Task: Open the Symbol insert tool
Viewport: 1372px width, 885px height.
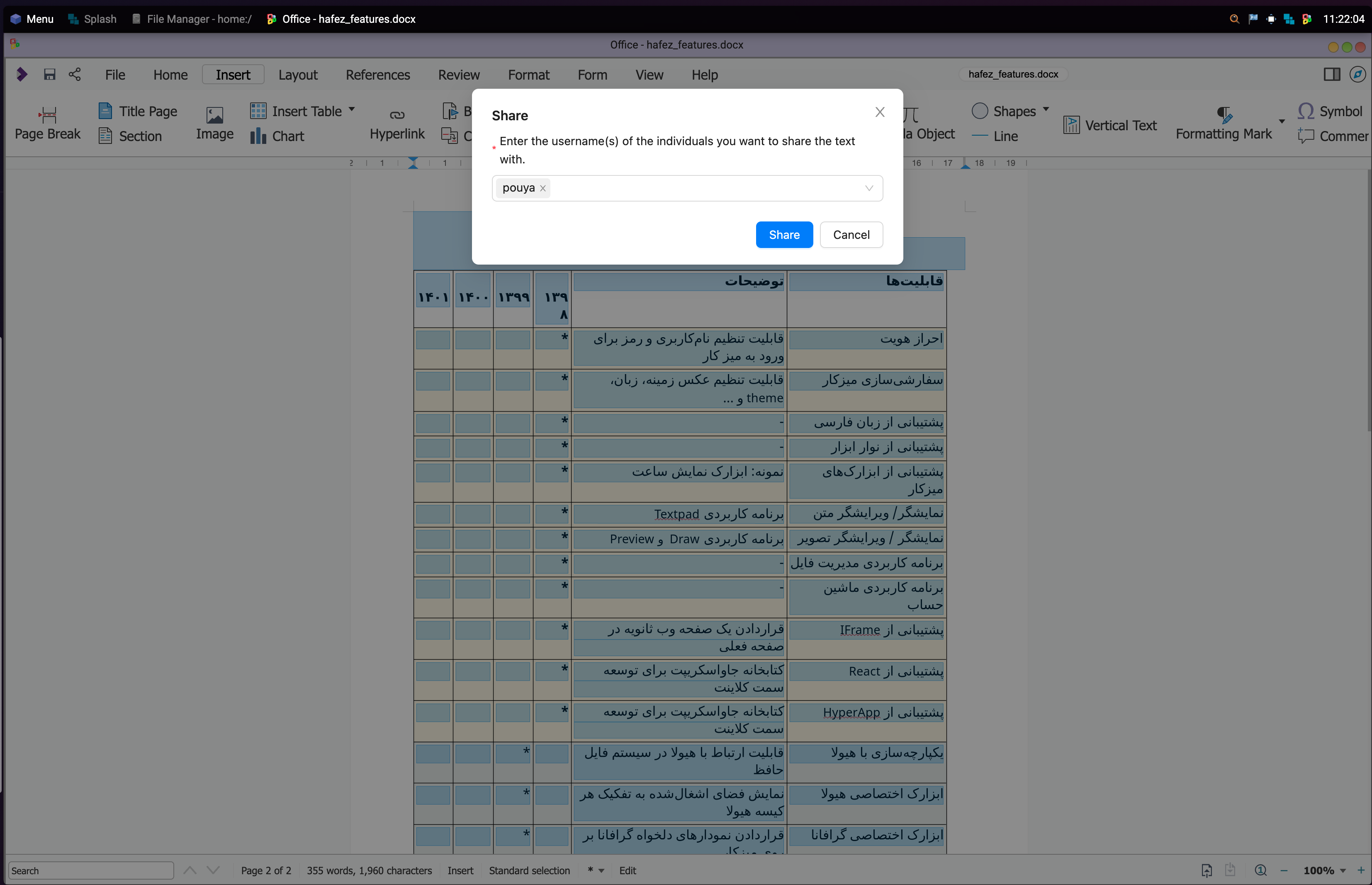Action: click(1329, 111)
